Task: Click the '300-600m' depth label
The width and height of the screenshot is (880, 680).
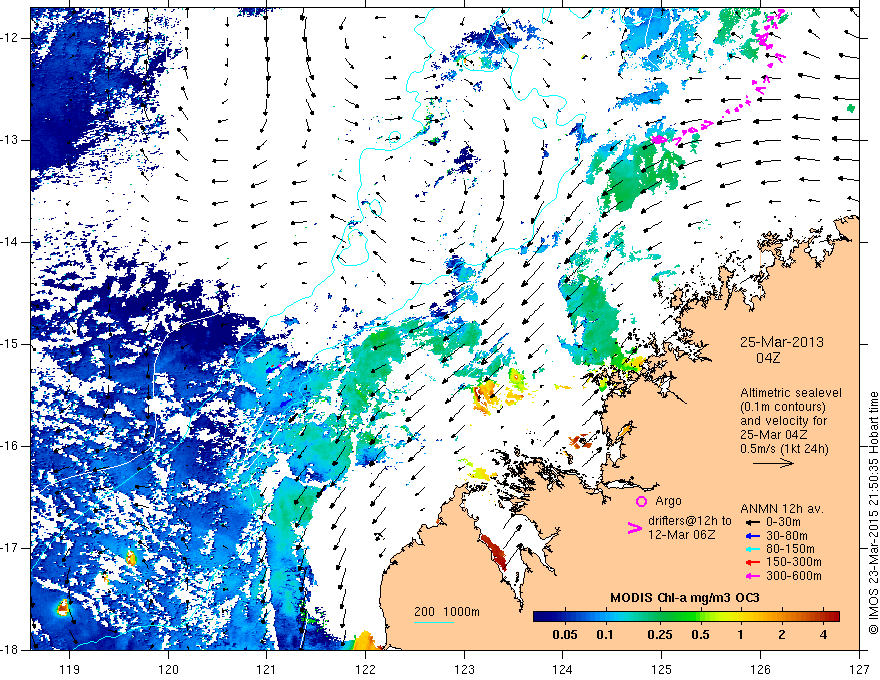Action: coord(794,576)
